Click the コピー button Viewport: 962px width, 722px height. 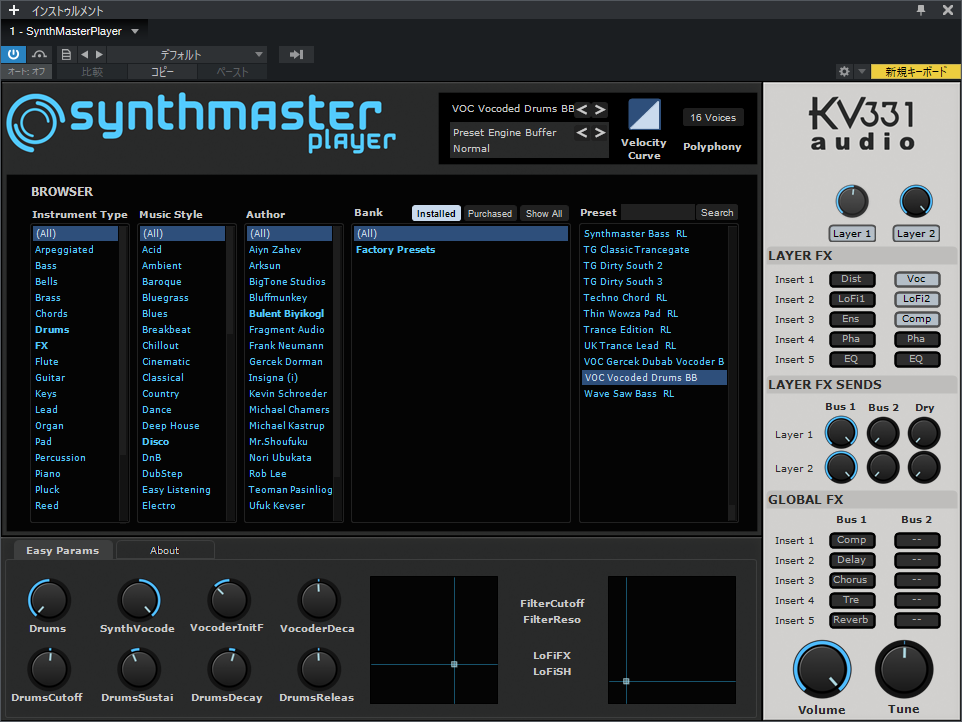point(163,72)
